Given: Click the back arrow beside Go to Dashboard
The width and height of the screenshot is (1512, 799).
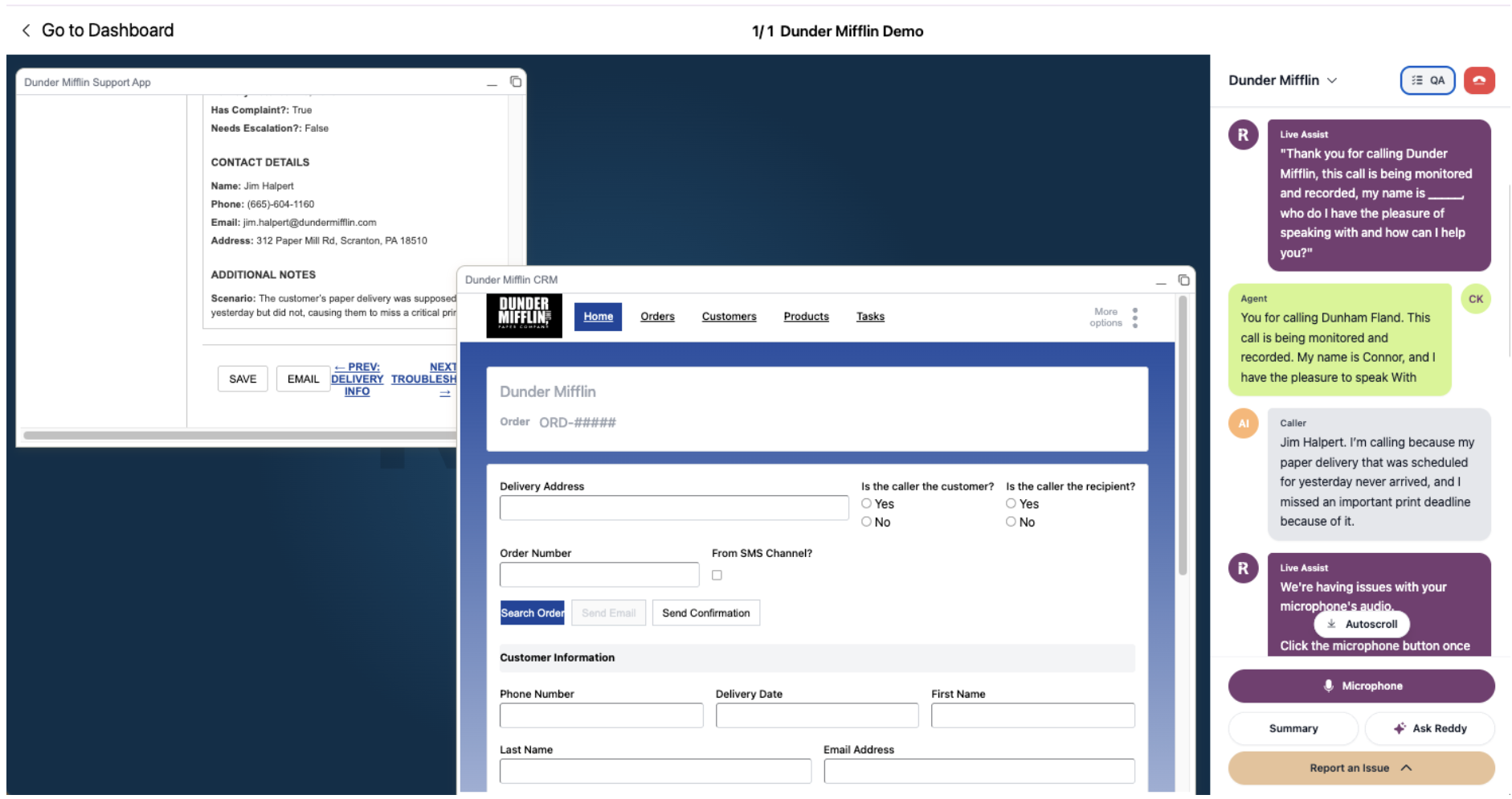Looking at the screenshot, I should pos(27,31).
